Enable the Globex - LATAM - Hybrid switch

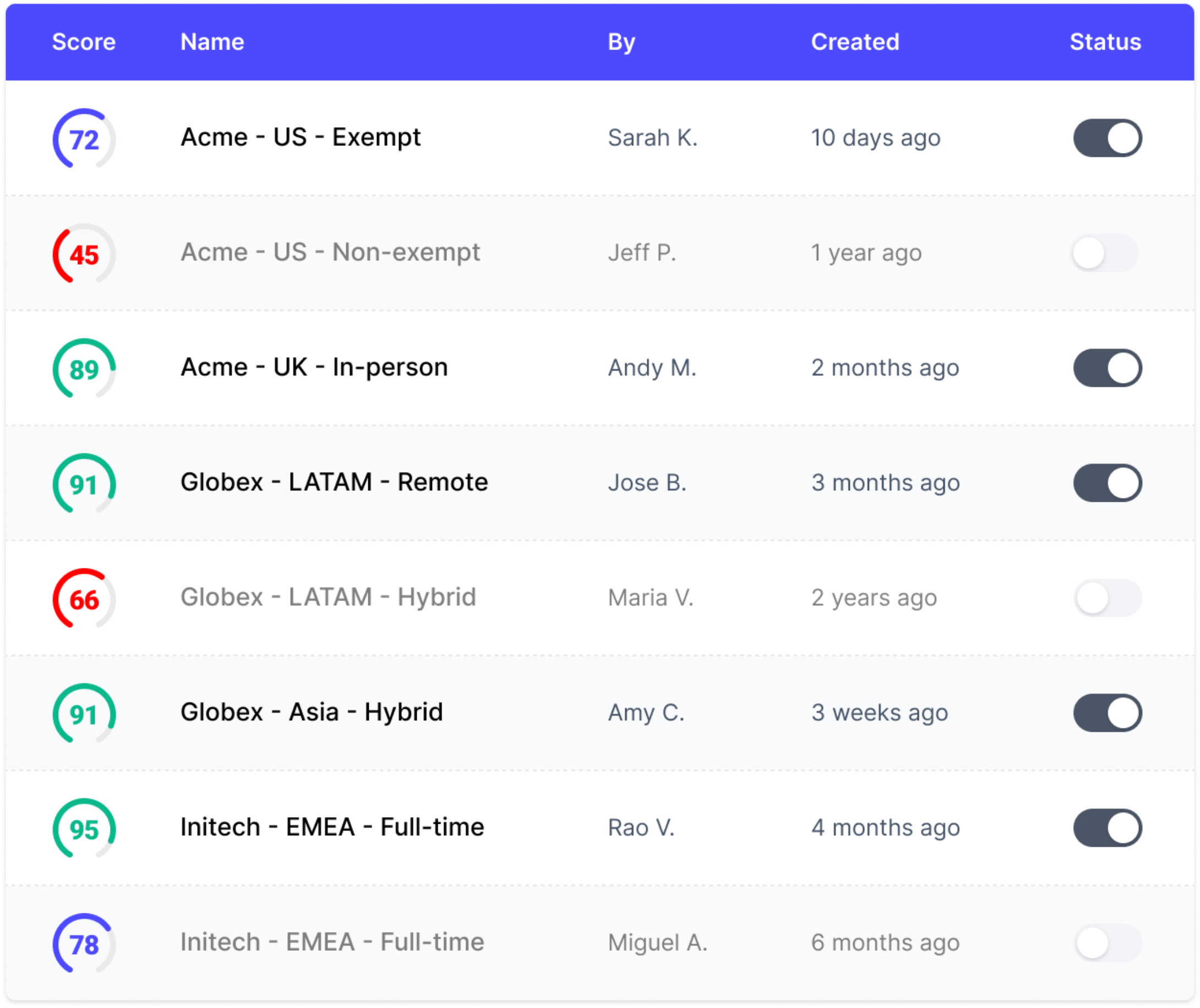[1108, 598]
